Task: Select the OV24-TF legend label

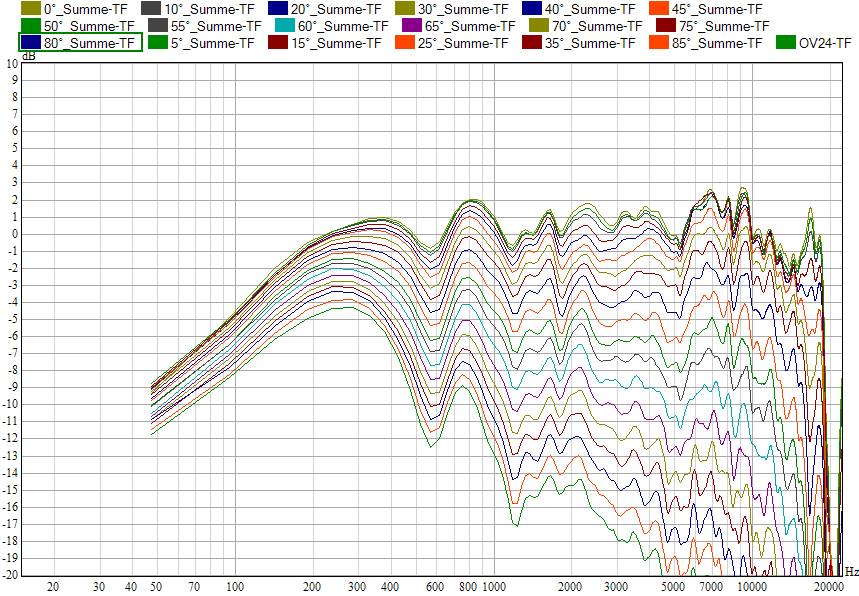Action: click(825, 43)
